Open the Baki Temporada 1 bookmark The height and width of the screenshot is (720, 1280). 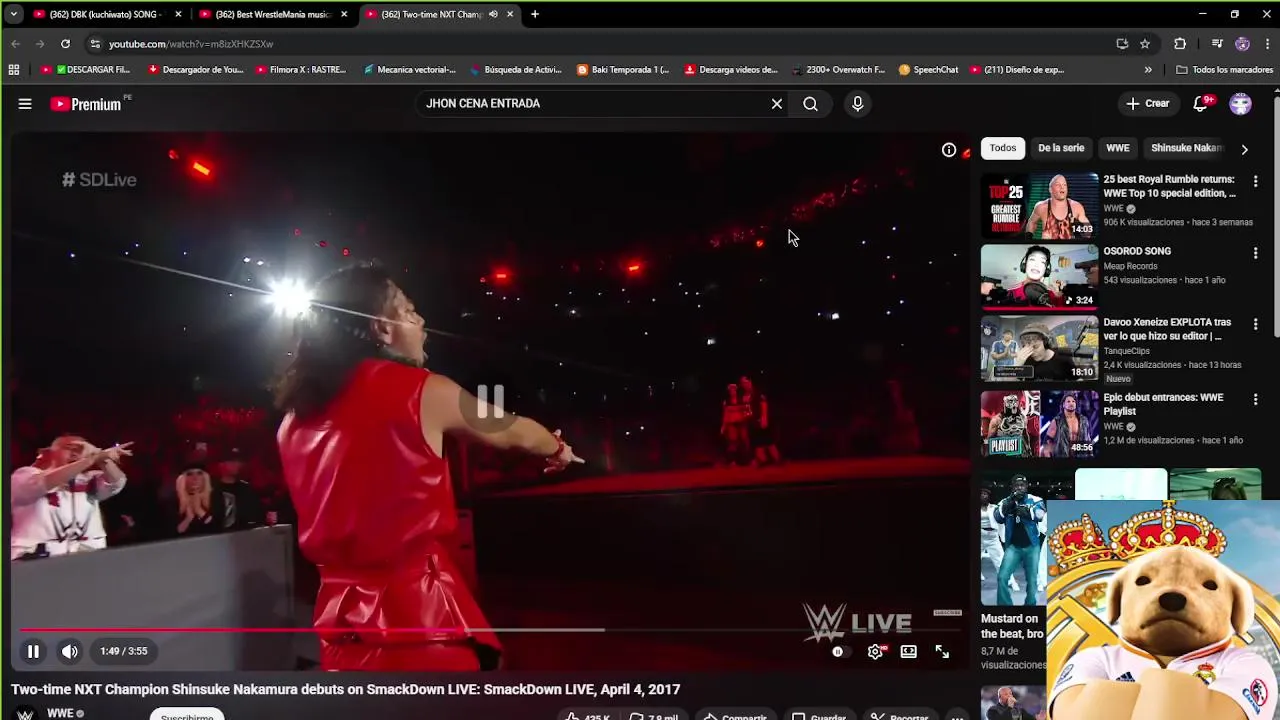(623, 70)
